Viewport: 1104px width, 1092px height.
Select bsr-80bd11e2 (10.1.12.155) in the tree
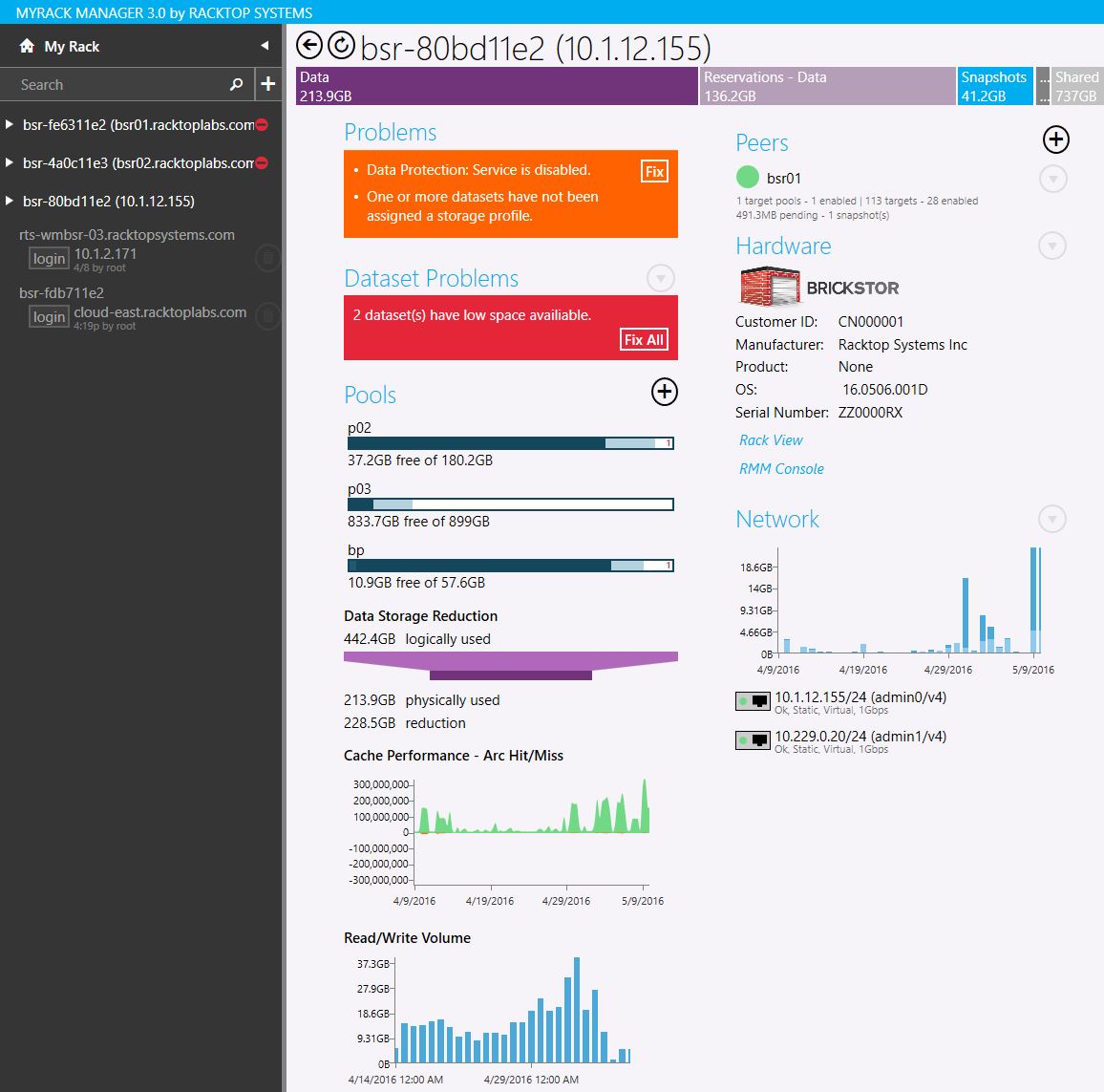[109, 202]
